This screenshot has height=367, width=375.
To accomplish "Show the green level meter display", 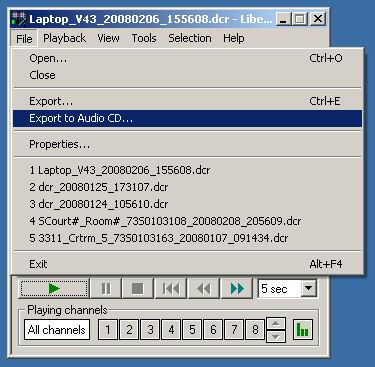I will pos(303,330).
